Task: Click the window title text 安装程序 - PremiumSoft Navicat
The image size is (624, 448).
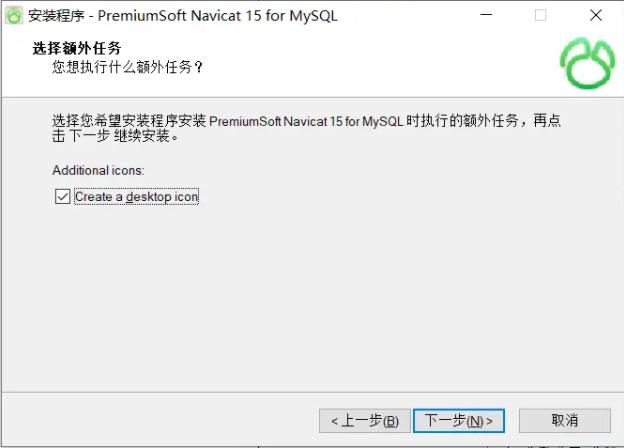Action: [183, 16]
